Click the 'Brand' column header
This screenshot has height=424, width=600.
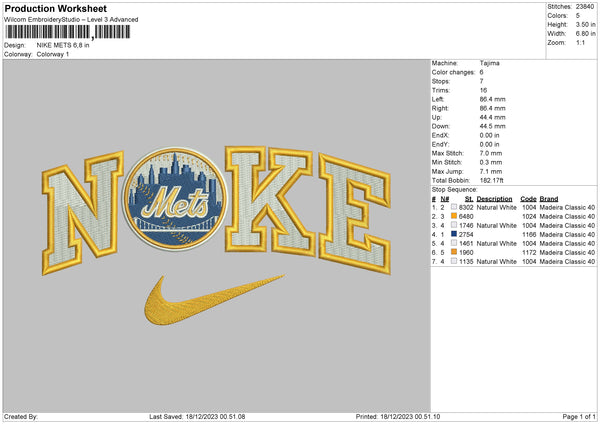[x=549, y=199]
